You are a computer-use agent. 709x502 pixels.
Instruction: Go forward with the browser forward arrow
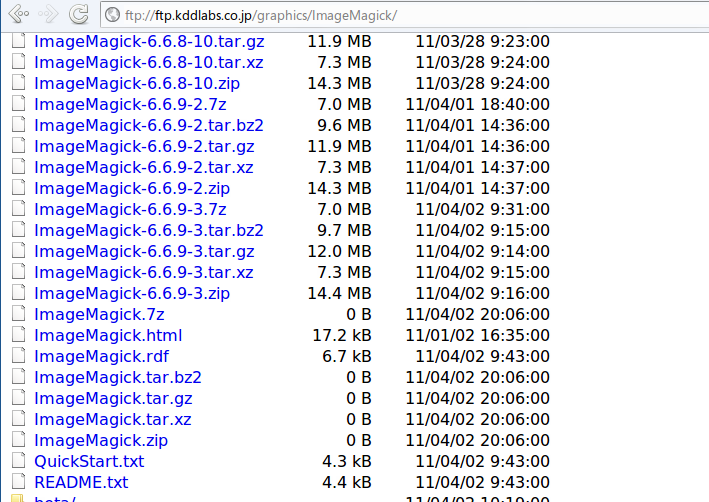pos(48,14)
